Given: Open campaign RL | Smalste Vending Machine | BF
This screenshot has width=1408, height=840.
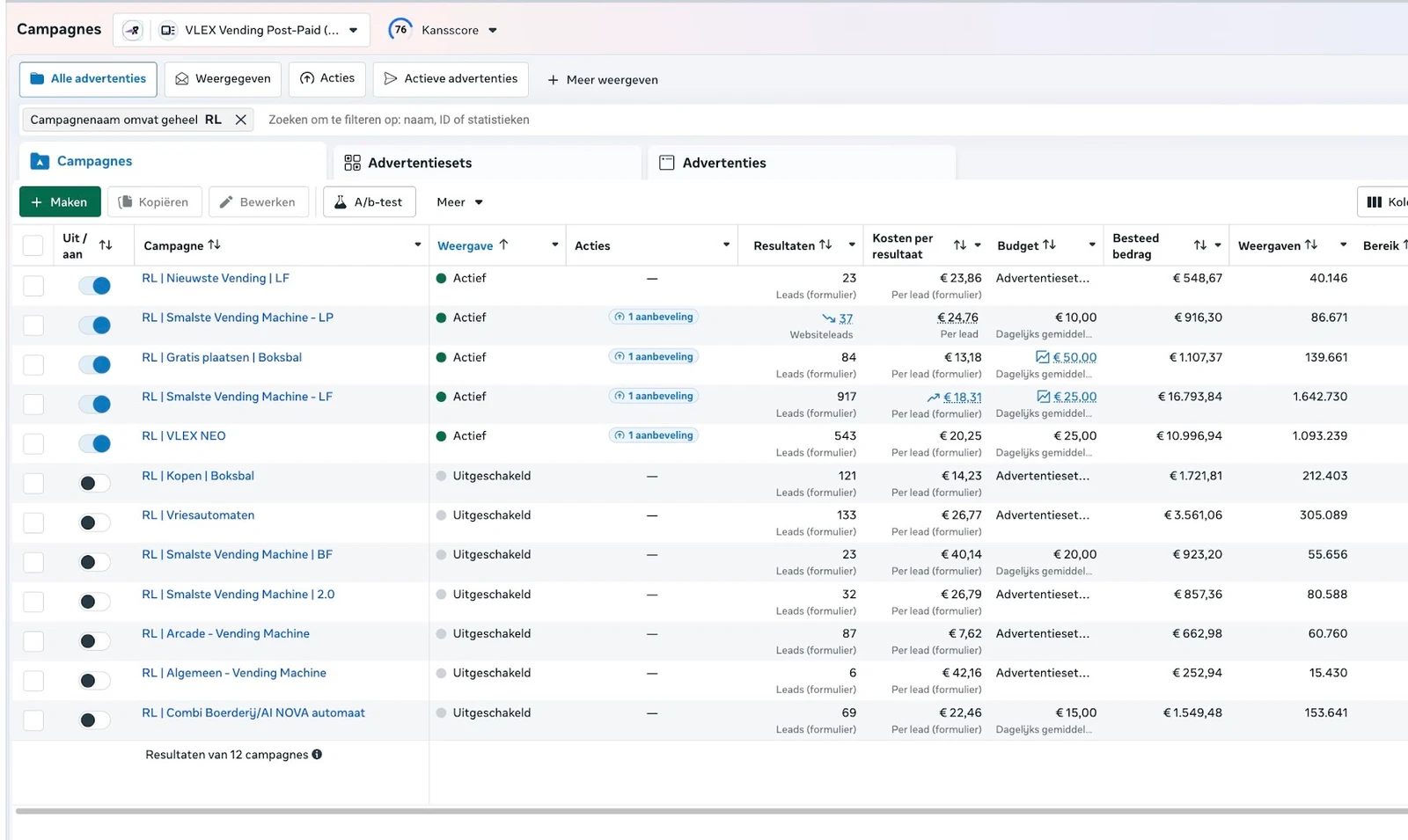Looking at the screenshot, I should point(237,555).
